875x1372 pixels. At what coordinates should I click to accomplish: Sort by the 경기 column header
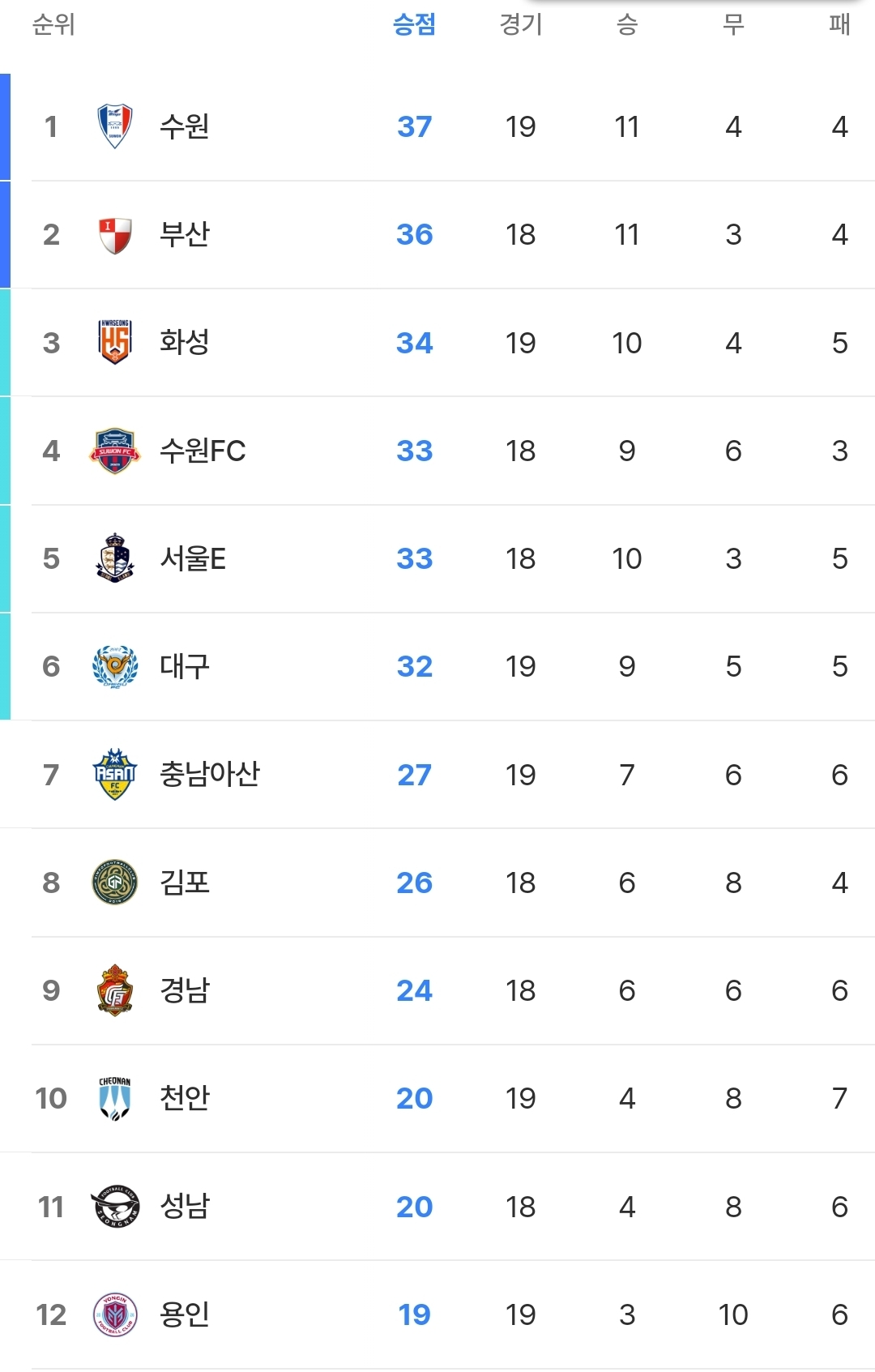click(x=520, y=24)
